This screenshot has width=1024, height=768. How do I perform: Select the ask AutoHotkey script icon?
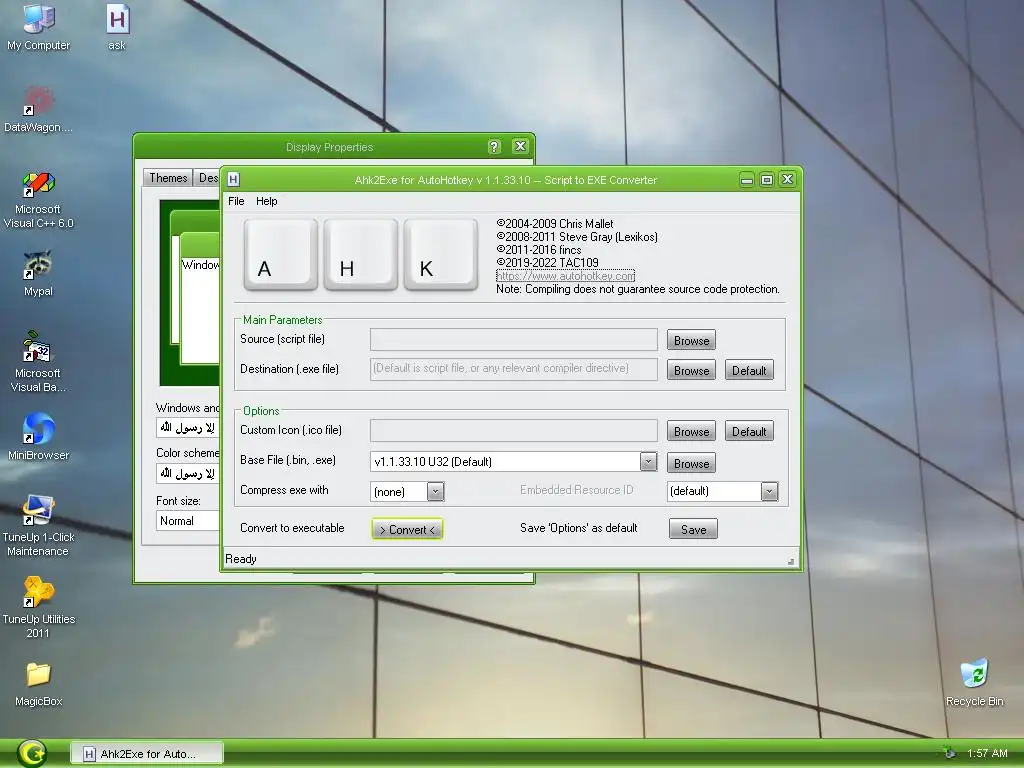coord(117,27)
